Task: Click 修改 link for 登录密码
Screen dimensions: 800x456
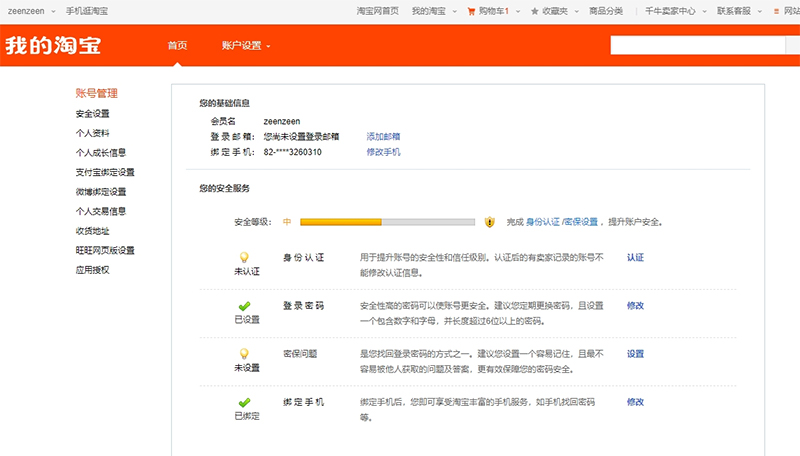Action: point(635,306)
